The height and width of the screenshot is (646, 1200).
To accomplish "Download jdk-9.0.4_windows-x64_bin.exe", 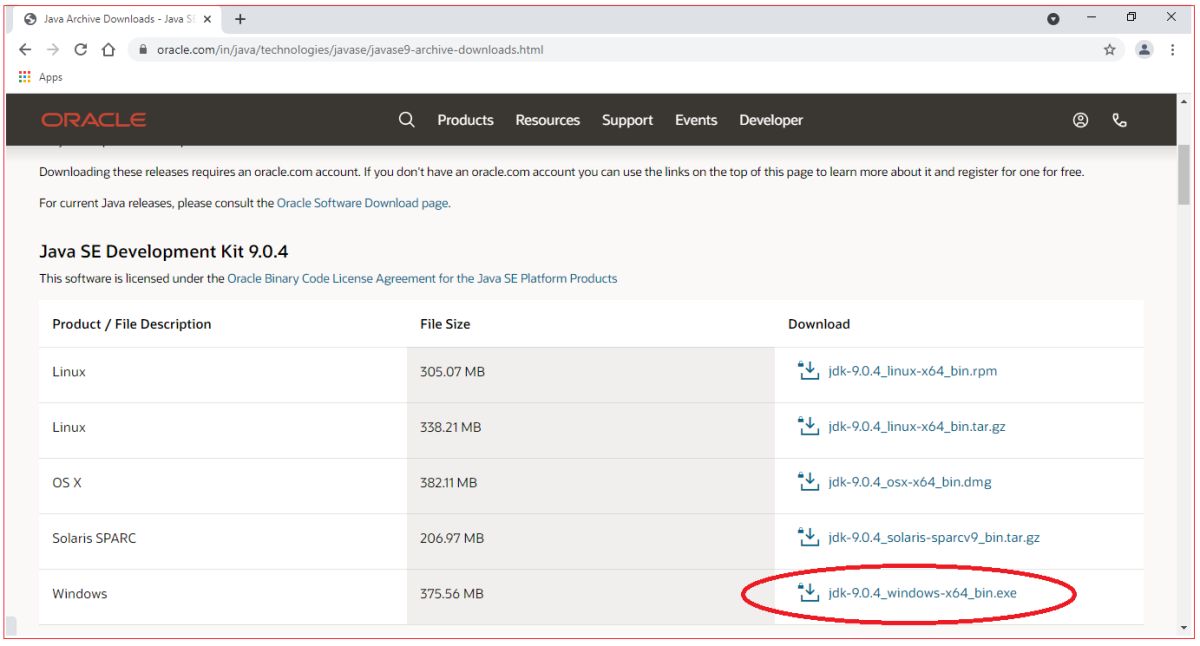I will point(922,593).
